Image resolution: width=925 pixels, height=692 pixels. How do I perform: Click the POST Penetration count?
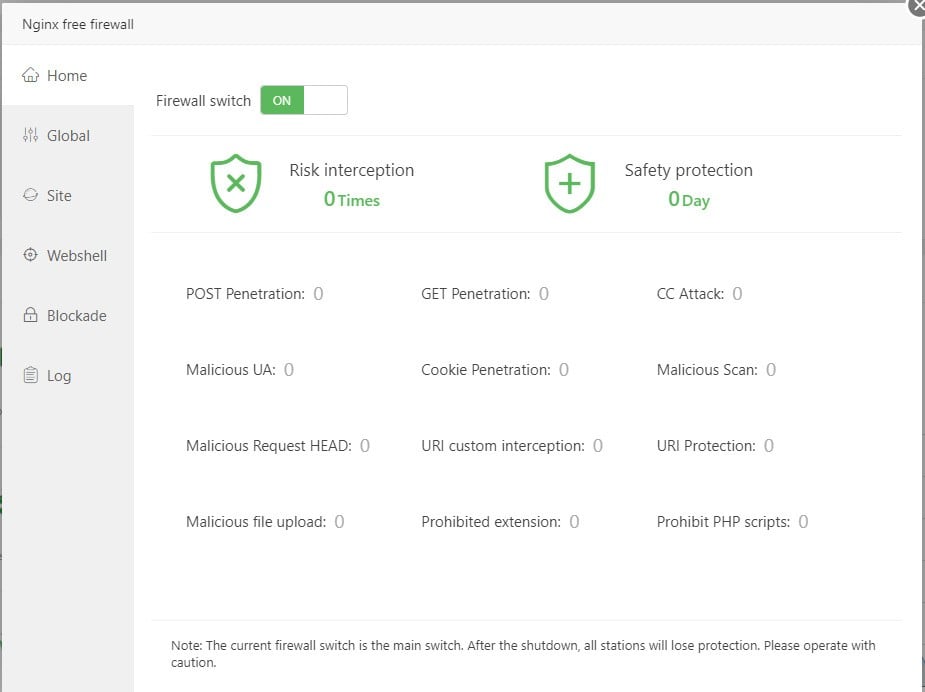[318, 294]
